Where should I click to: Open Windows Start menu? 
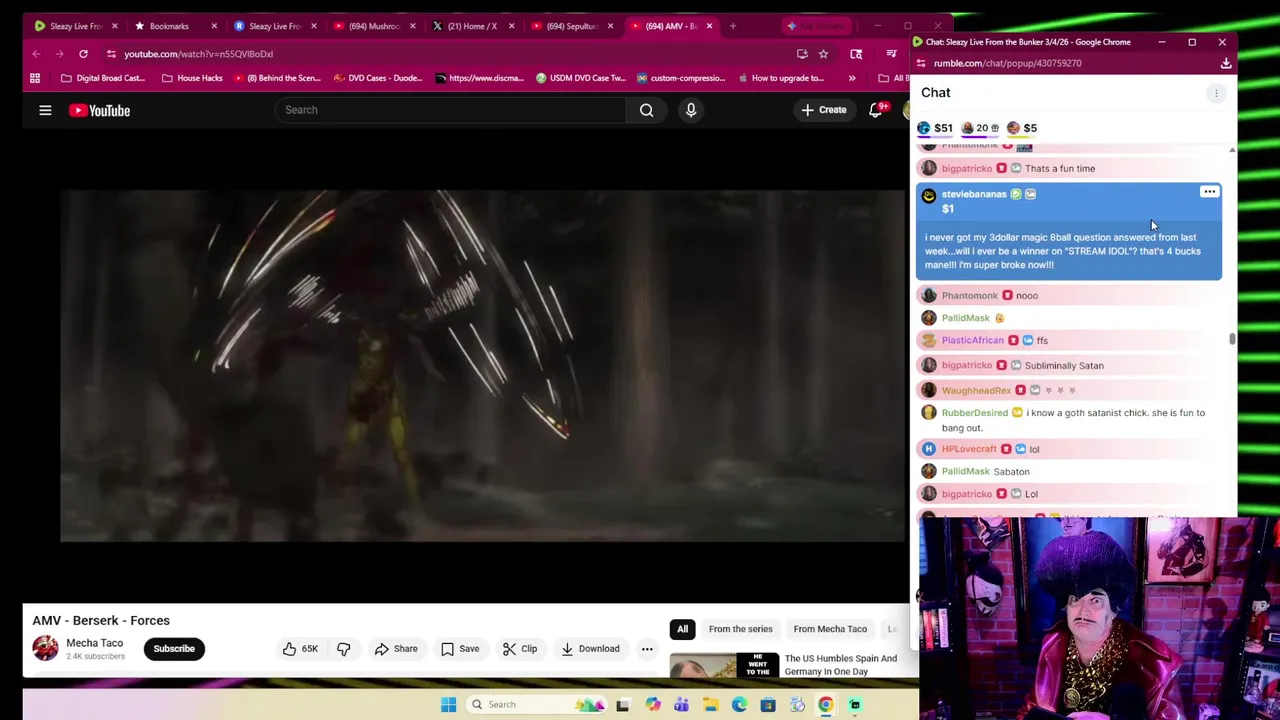tap(448, 705)
